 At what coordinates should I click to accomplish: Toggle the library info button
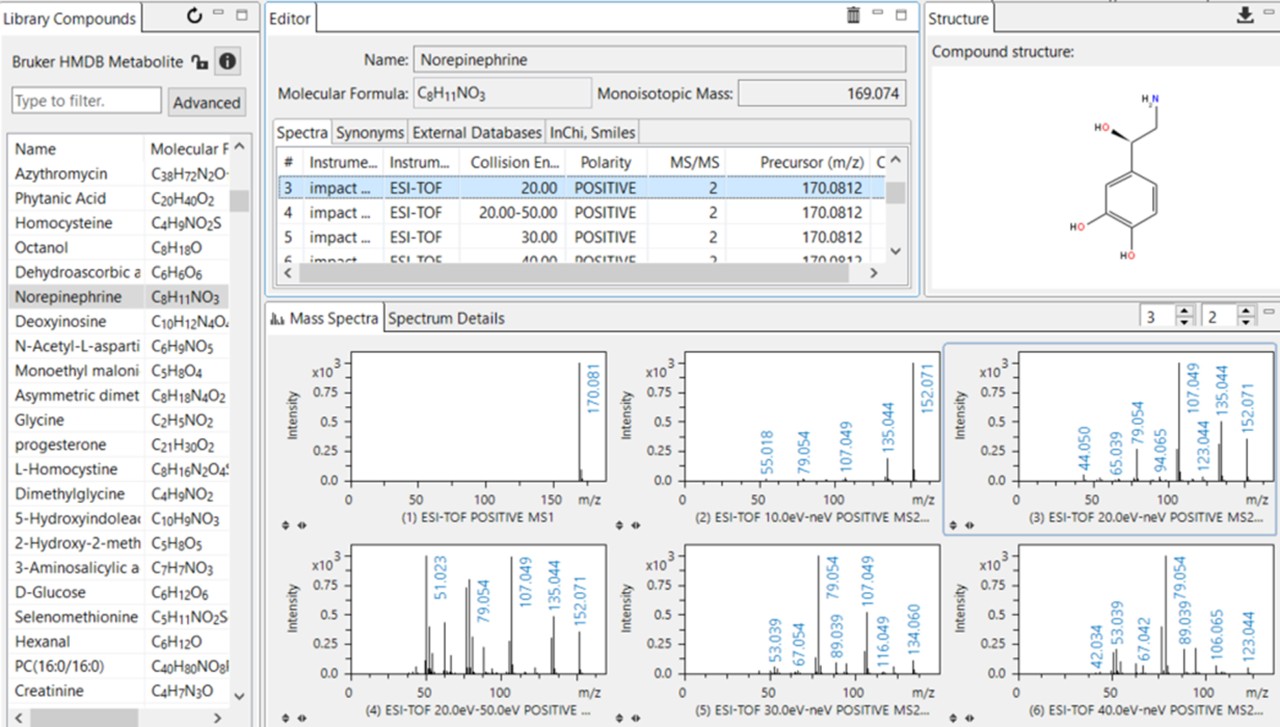[x=227, y=61]
